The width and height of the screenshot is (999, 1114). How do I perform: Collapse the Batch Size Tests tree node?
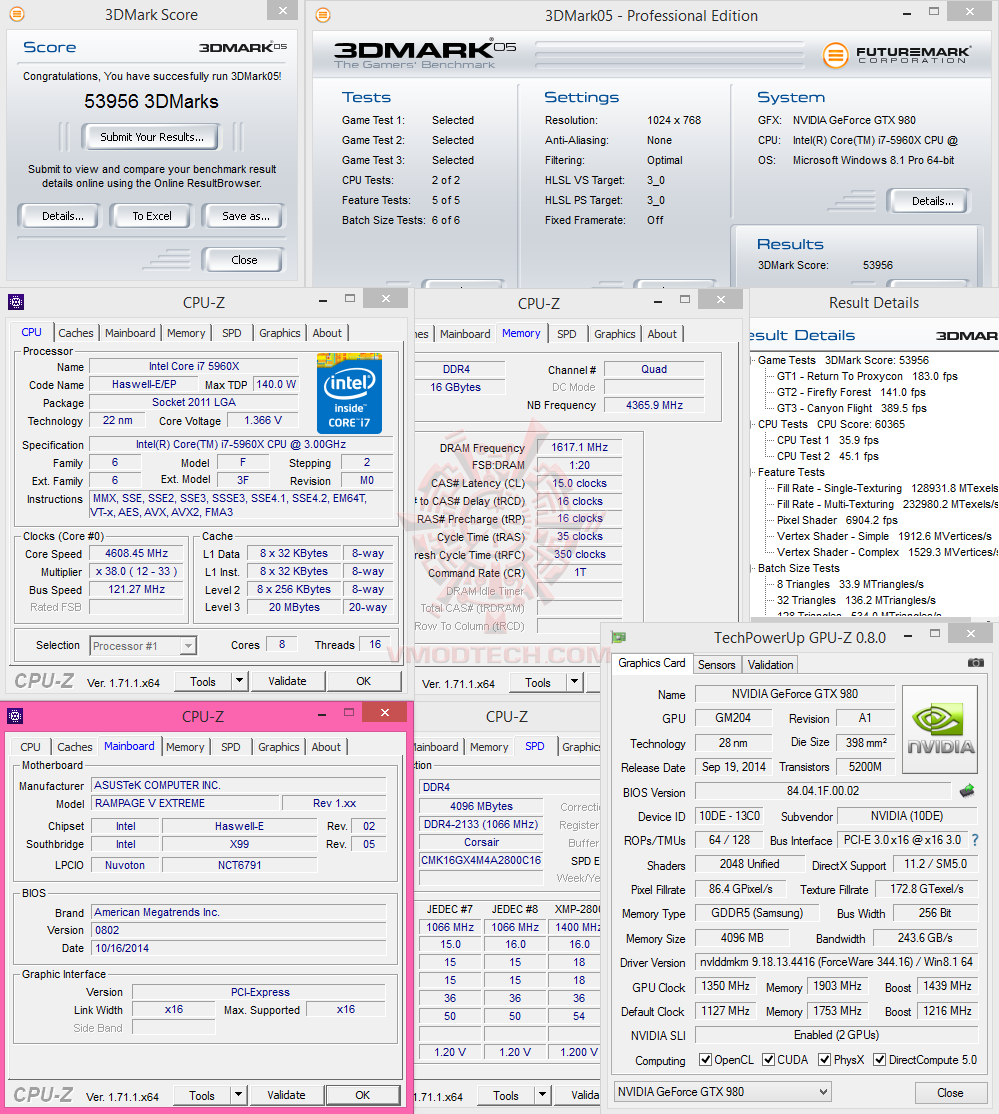pyautogui.click(x=752, y=568)
